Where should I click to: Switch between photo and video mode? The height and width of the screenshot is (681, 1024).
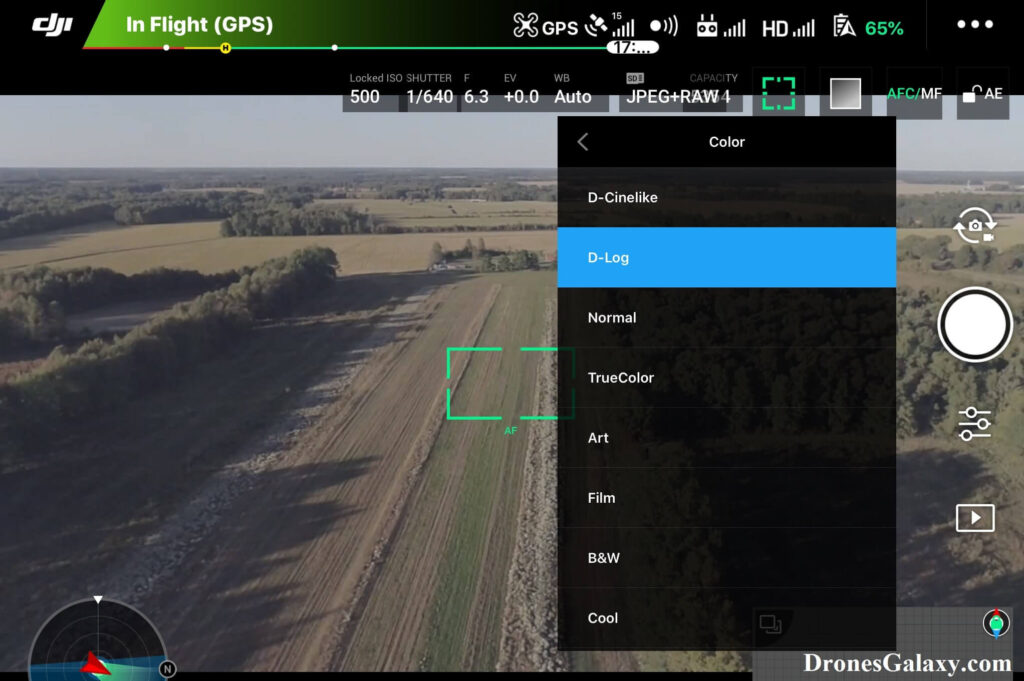point(974,226)
